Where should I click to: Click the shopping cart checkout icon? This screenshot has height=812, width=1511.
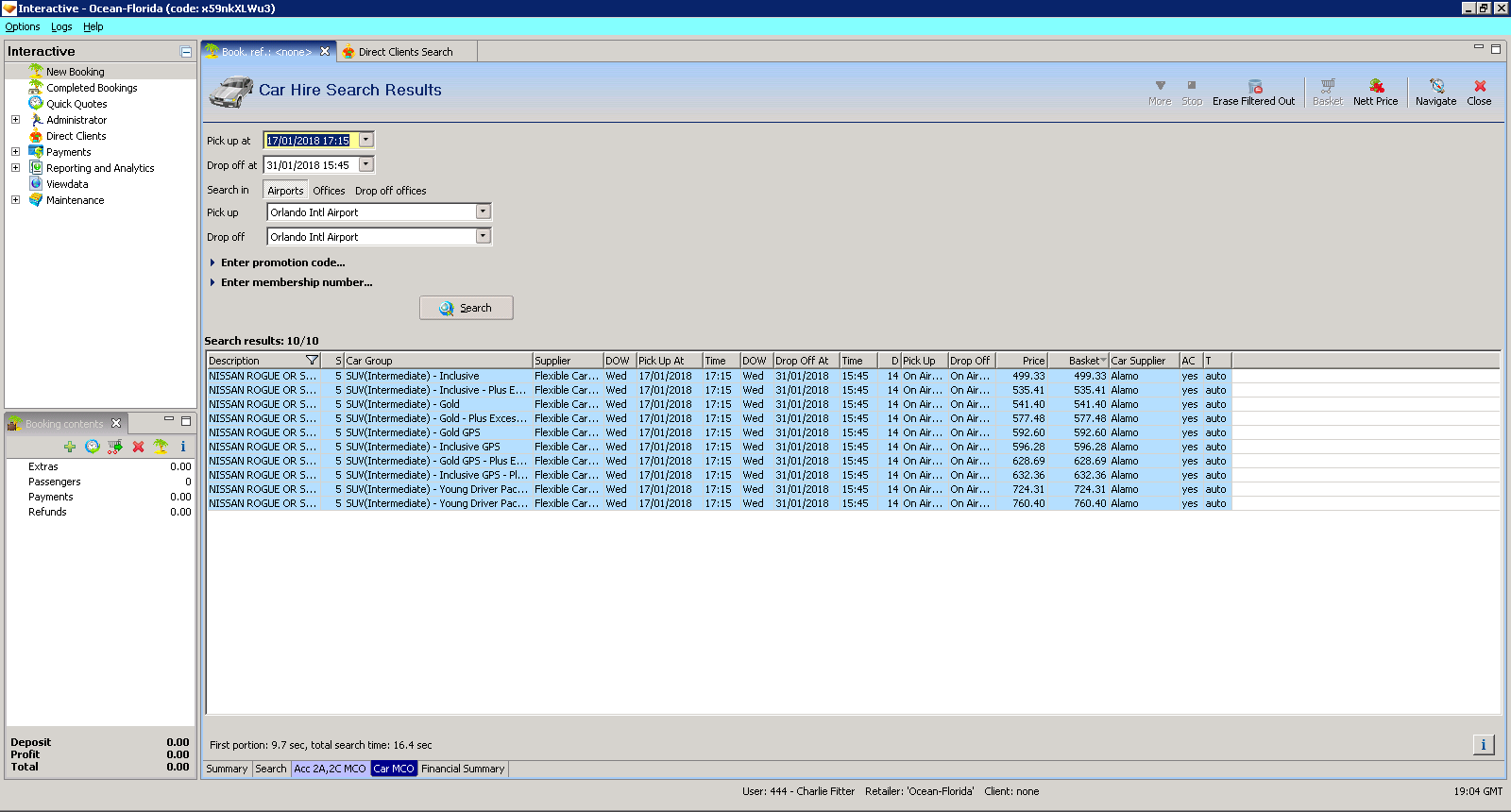coord(115,447)
